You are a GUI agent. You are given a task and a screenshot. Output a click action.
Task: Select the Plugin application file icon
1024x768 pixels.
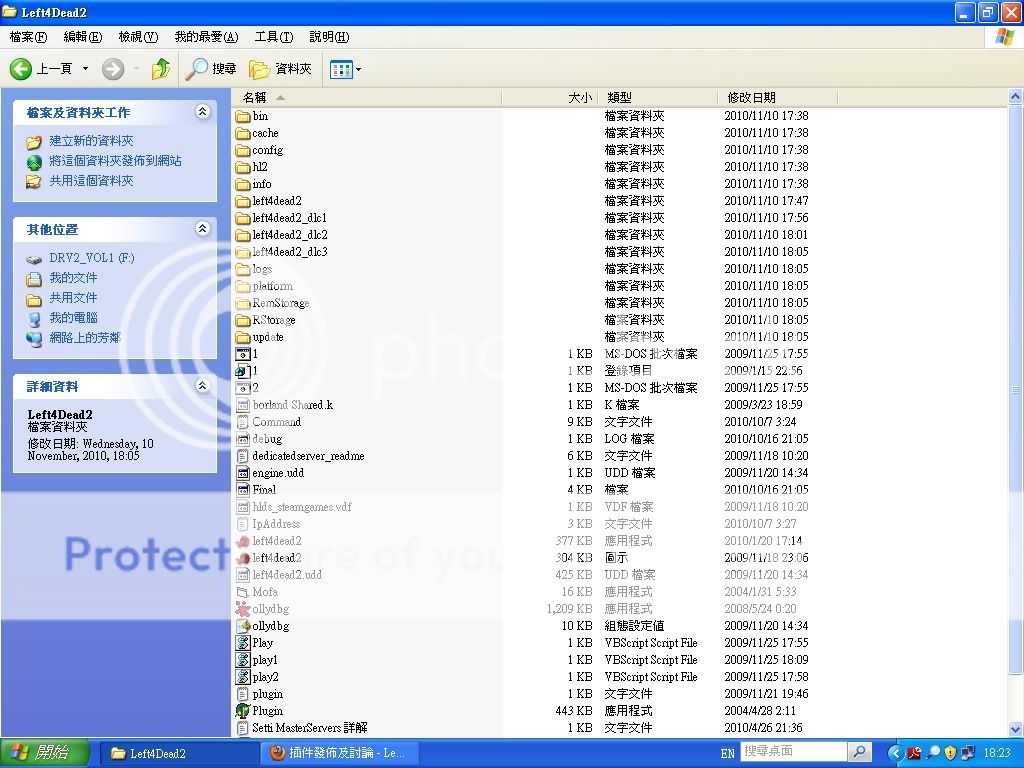(243, 711)
